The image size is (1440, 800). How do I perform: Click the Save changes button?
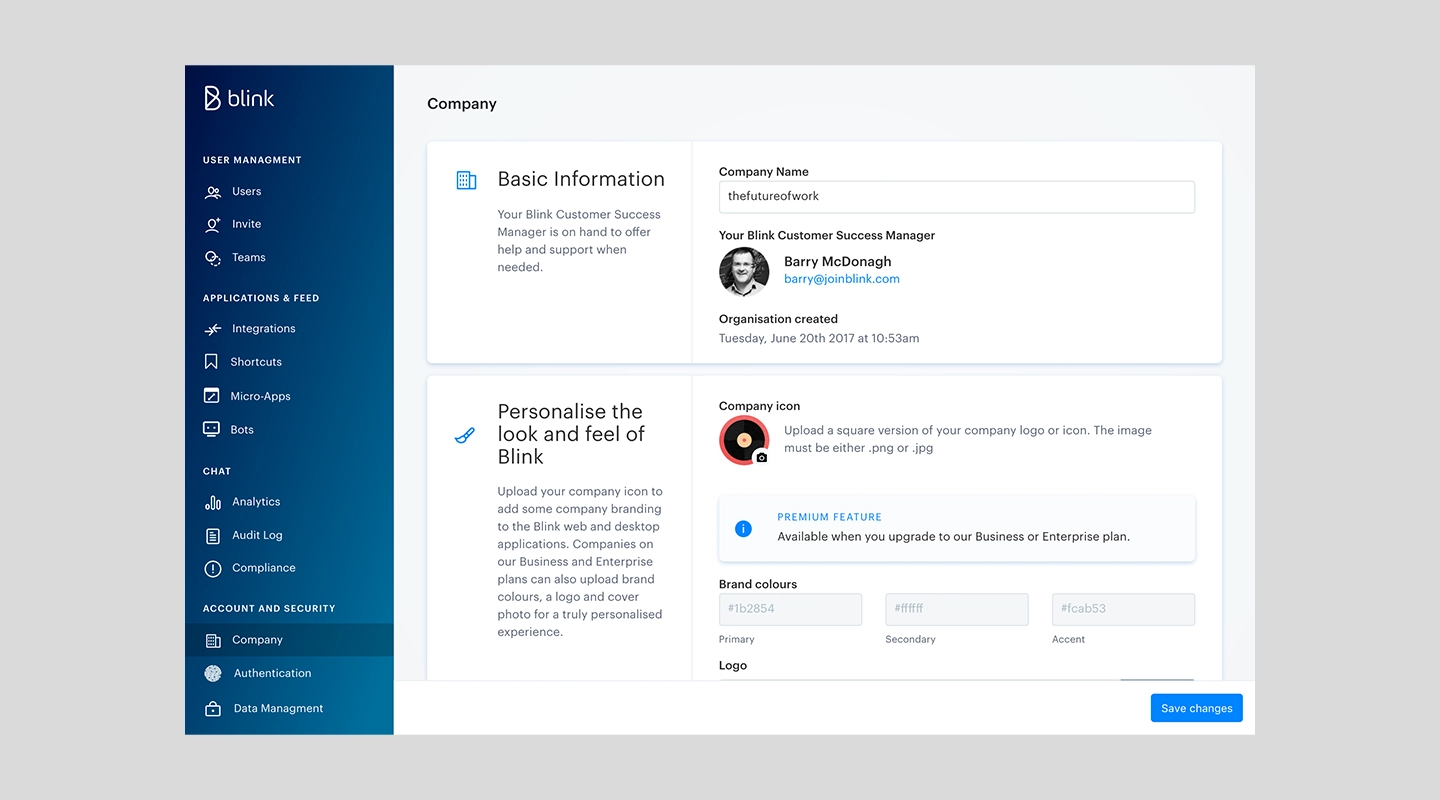tap(1196, 708)
